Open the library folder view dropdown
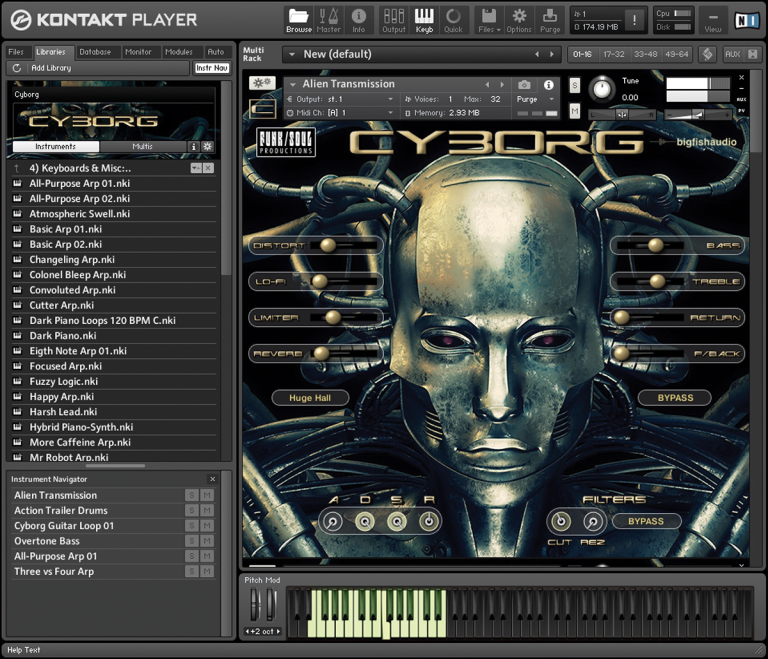768x659 pixels. (196, 169)
